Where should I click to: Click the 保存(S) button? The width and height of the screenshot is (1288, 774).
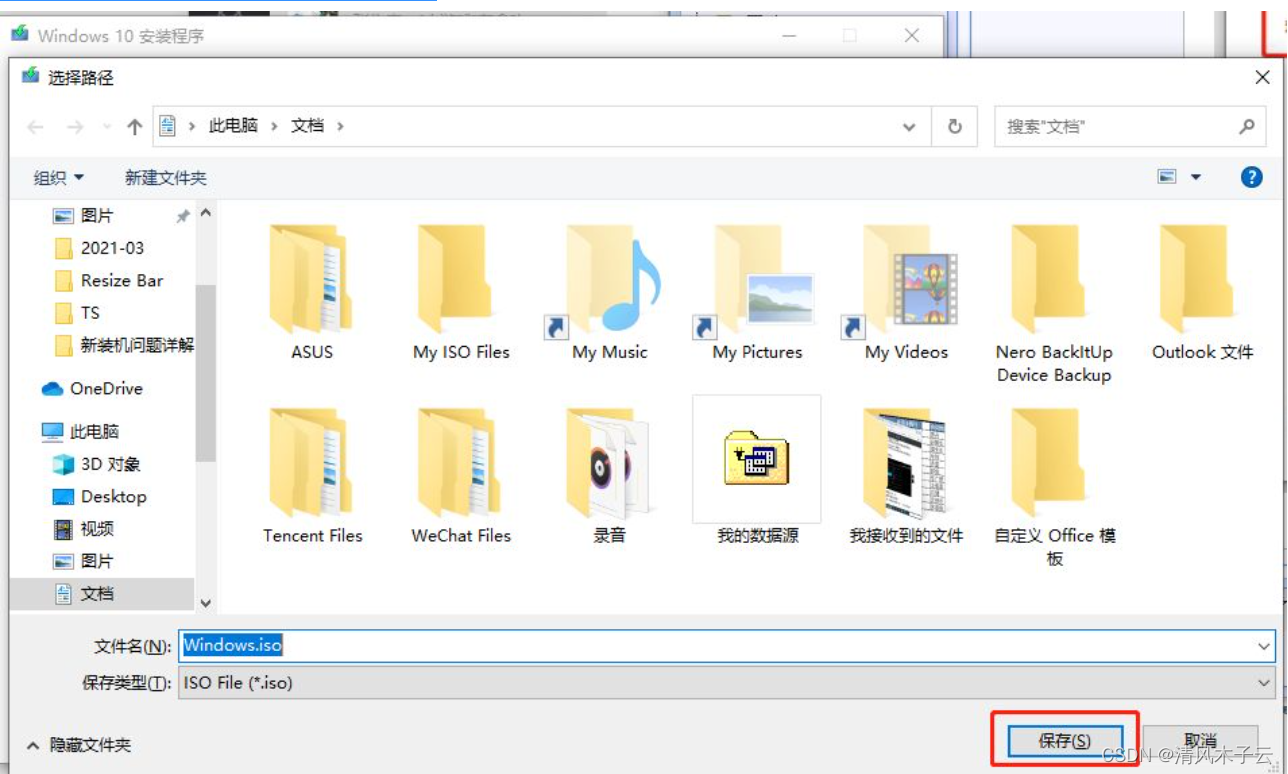click(1065, 741)
